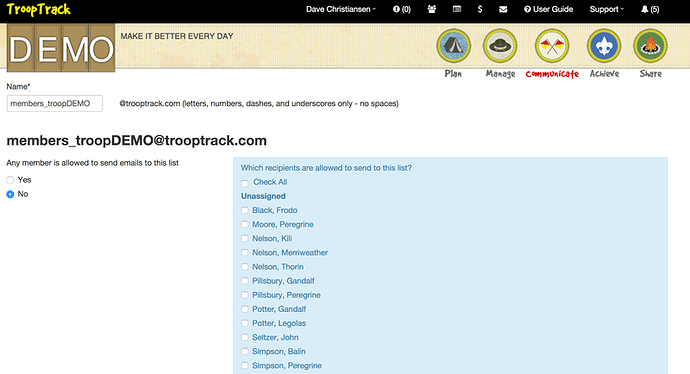This screenshot has width=690, height=374.
Task: Click the TroopTrack logo link
Action: (39, 9)
